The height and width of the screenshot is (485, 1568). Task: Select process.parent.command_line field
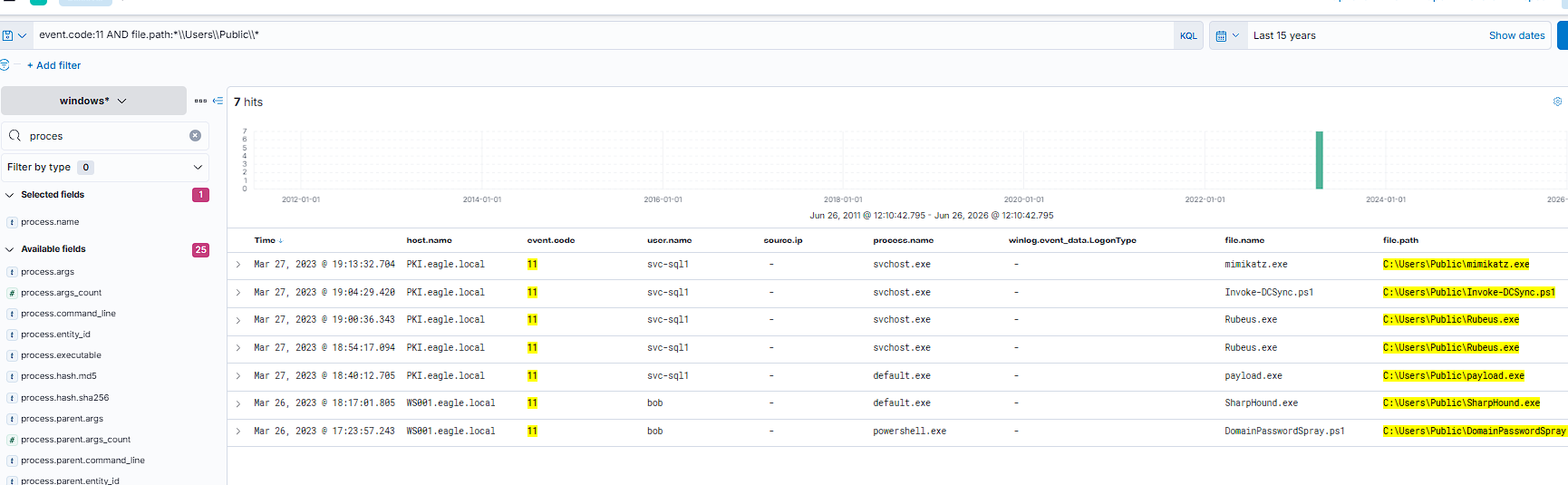click(x=82, y=461)
